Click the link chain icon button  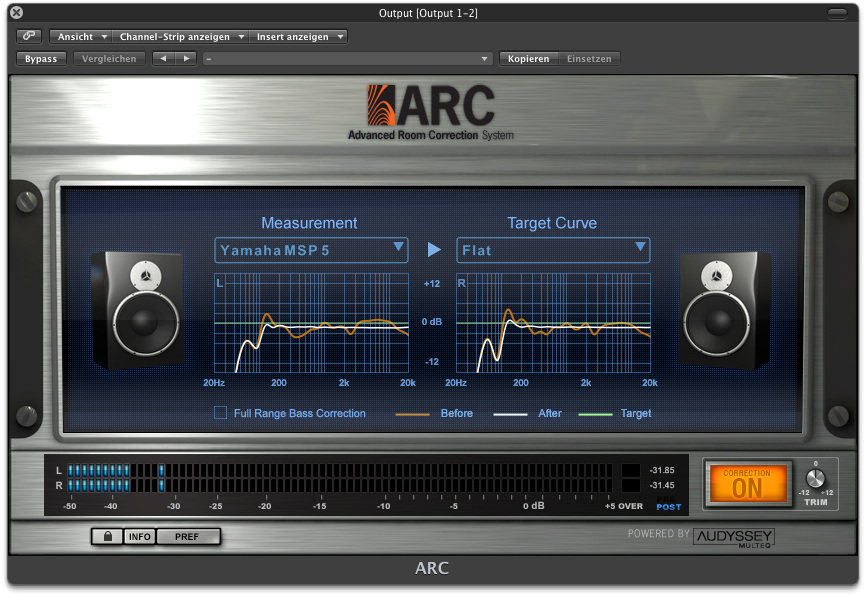(29, 36)
